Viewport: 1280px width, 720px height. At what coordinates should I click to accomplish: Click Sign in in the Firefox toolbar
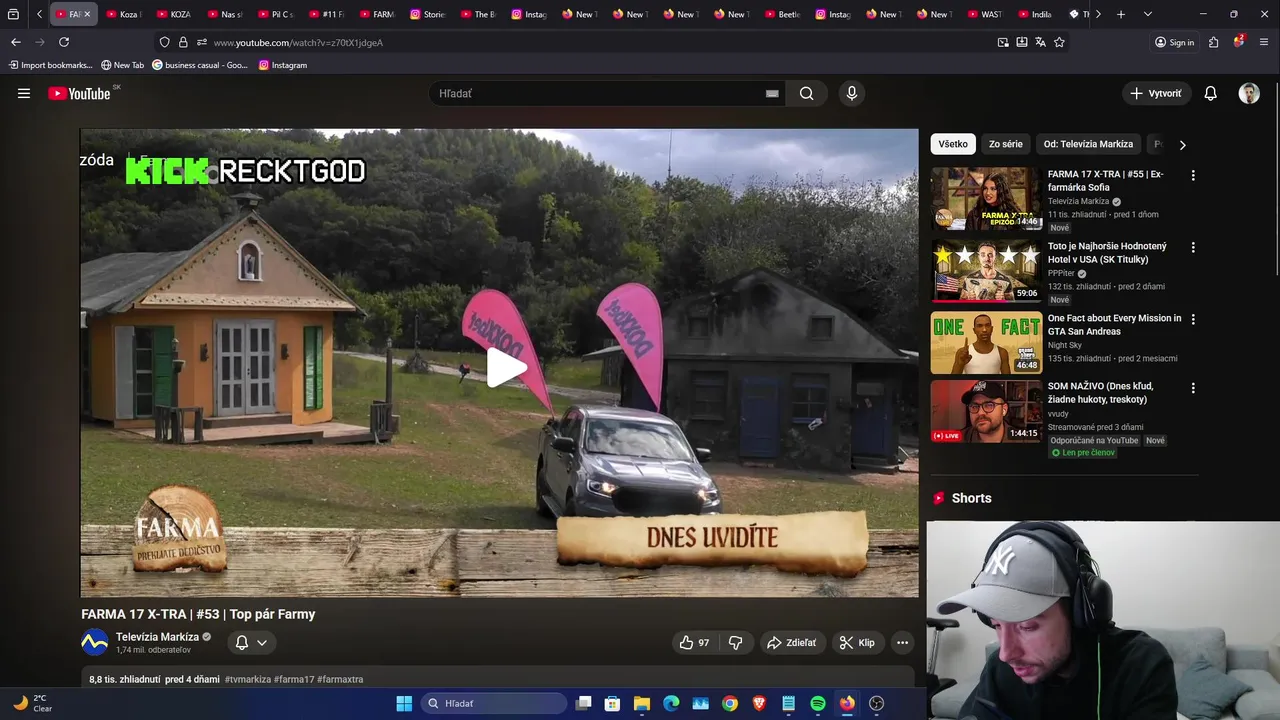coord(1174,42)
